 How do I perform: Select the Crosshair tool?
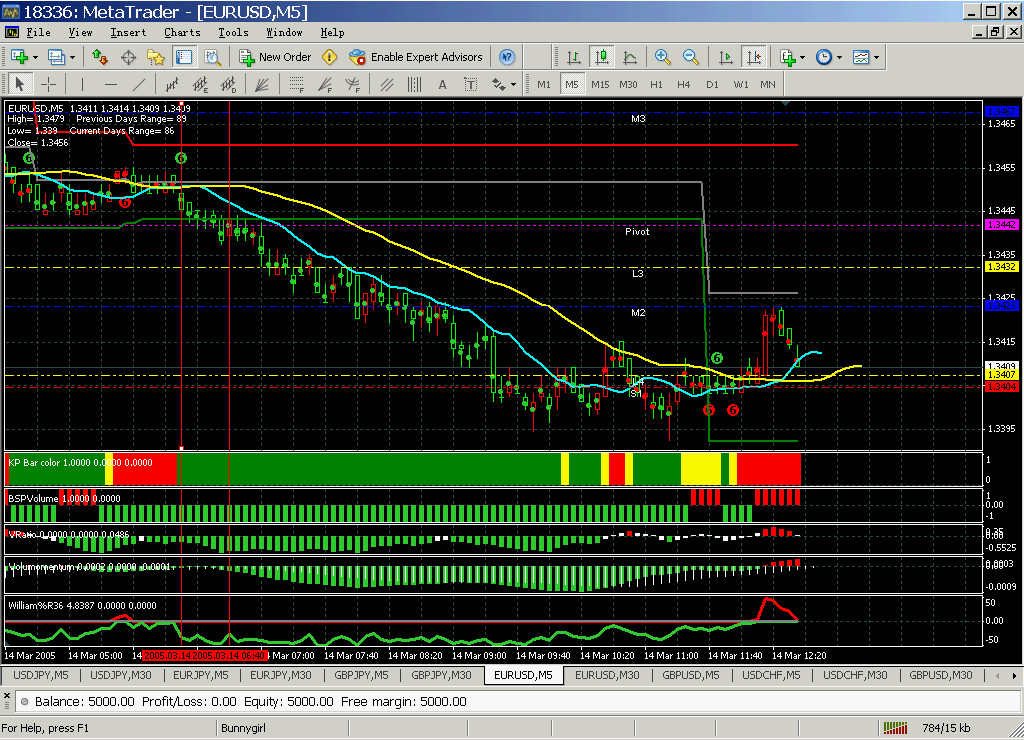click(x=48, y=84)
